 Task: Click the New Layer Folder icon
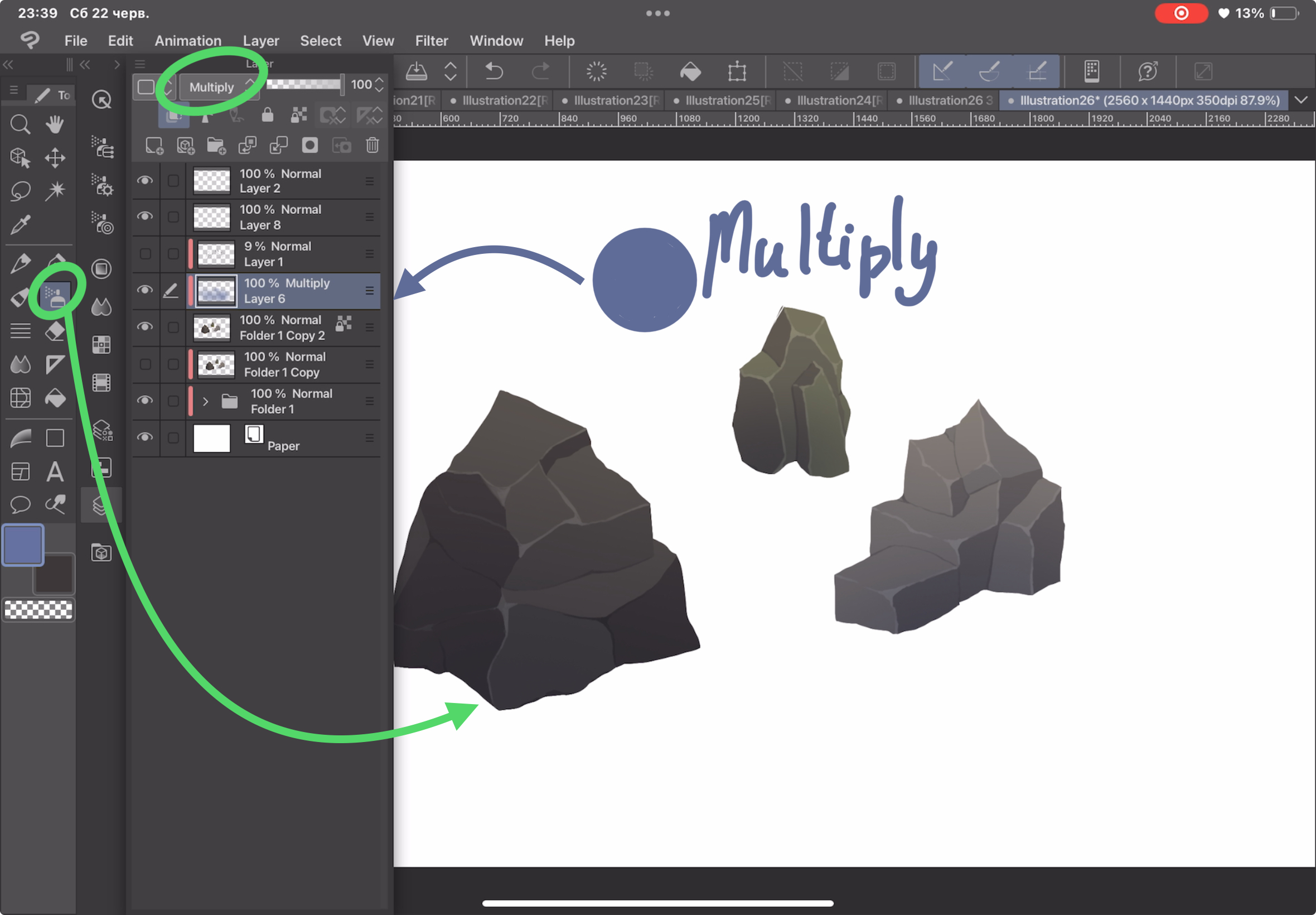click(216, 146)
